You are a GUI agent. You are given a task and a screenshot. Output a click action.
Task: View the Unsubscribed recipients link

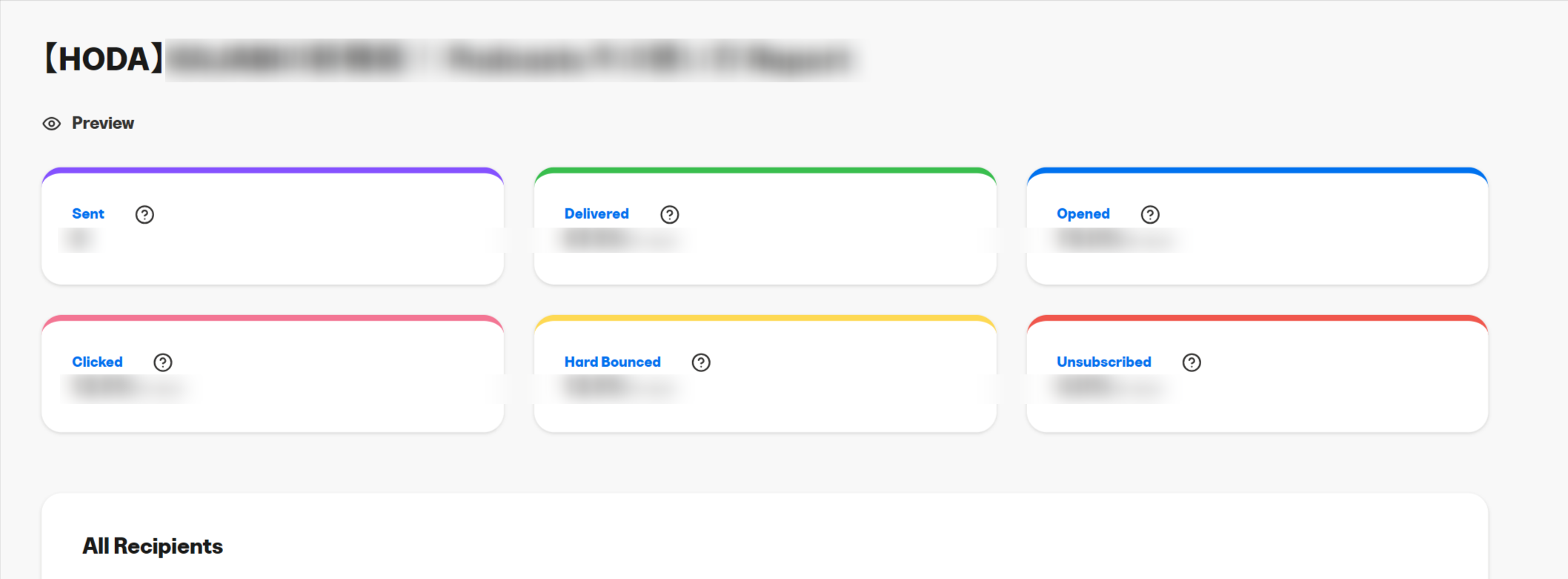[x=1103, y=362]
